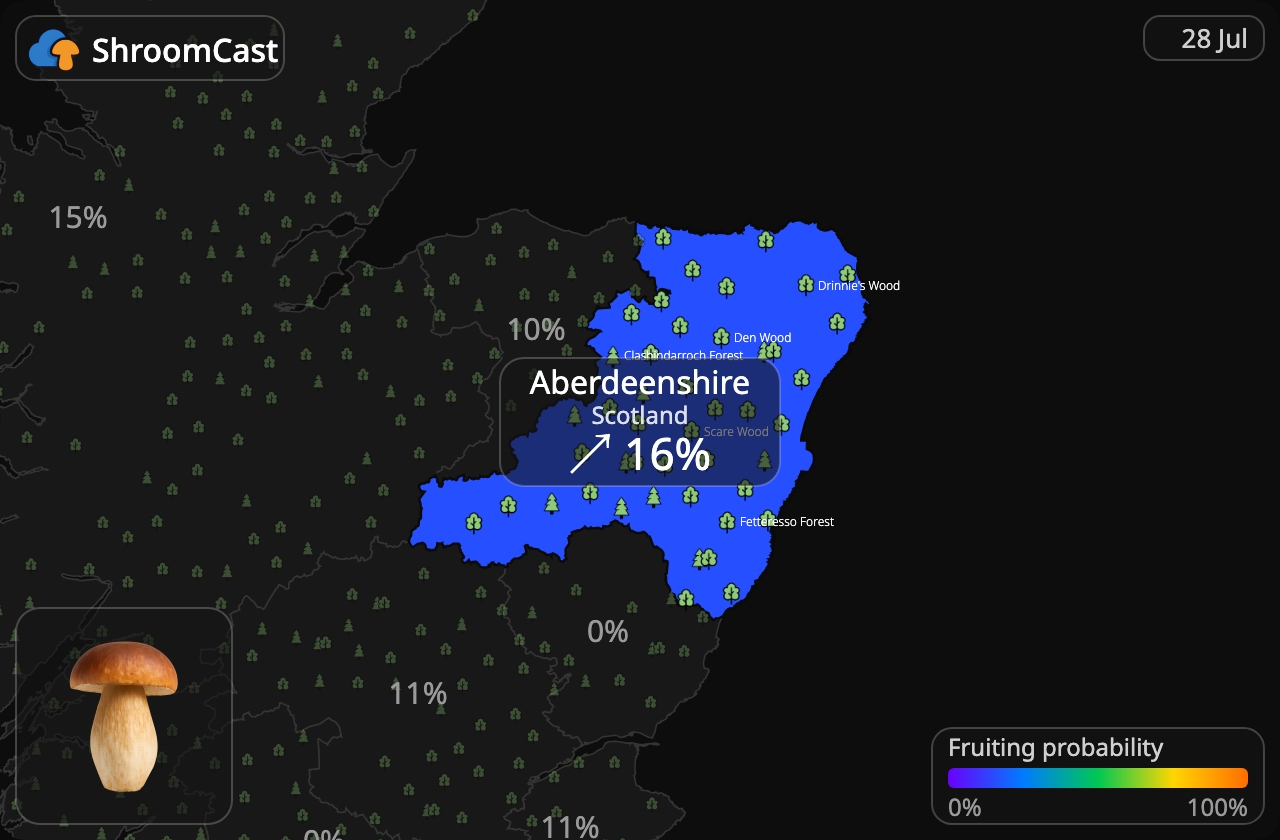The width and height of the screenshot is (1280, 840).
Task: Click the 16% fruiting probability value
Action: (x=668, y=455)
